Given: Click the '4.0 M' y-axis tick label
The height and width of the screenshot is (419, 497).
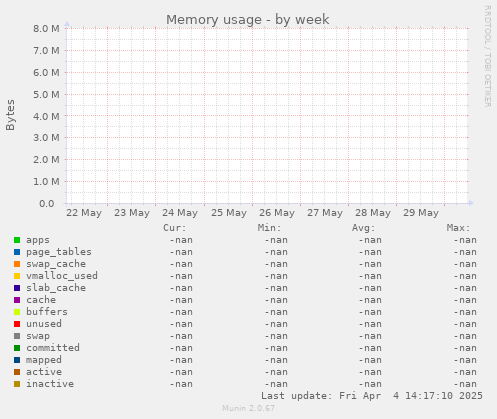Looking at the screenshot, I should tap(46, 117).
